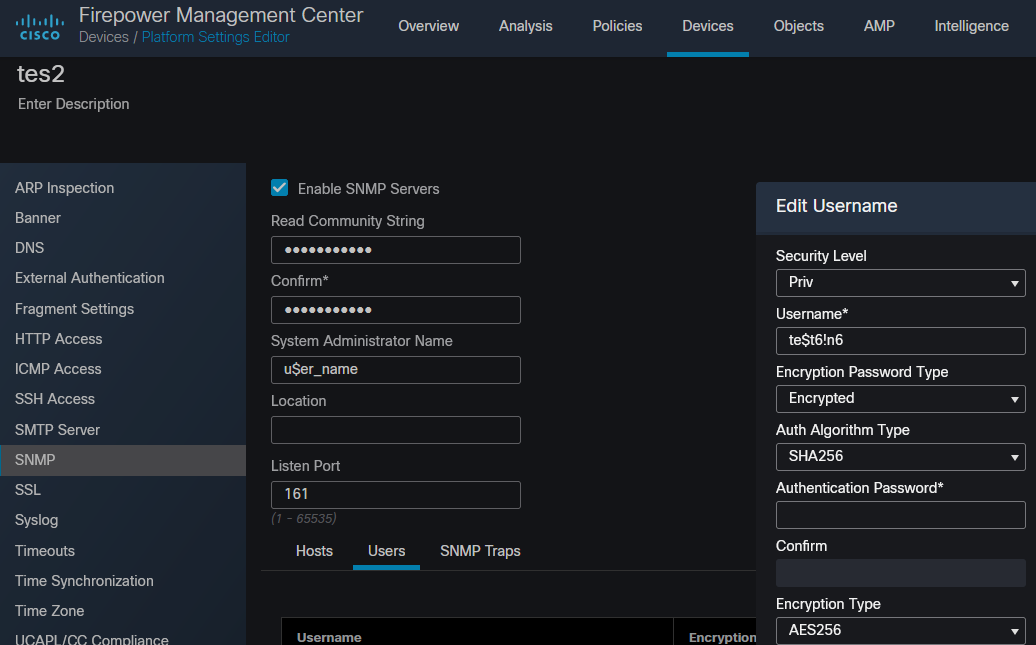The width and height of the screenshot is (1036, 645).
Task: Select SSL in sidebar
Action: pos(28,490)
